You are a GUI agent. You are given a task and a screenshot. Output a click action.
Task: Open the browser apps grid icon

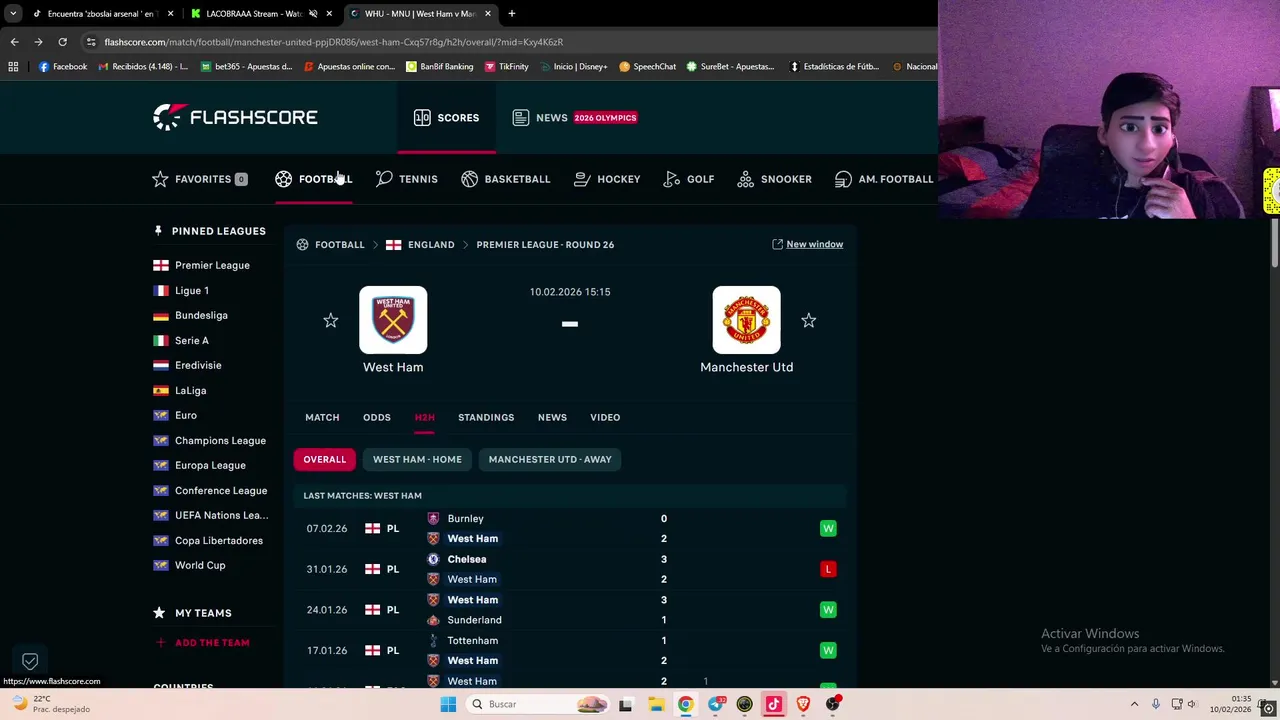(13, 67)
